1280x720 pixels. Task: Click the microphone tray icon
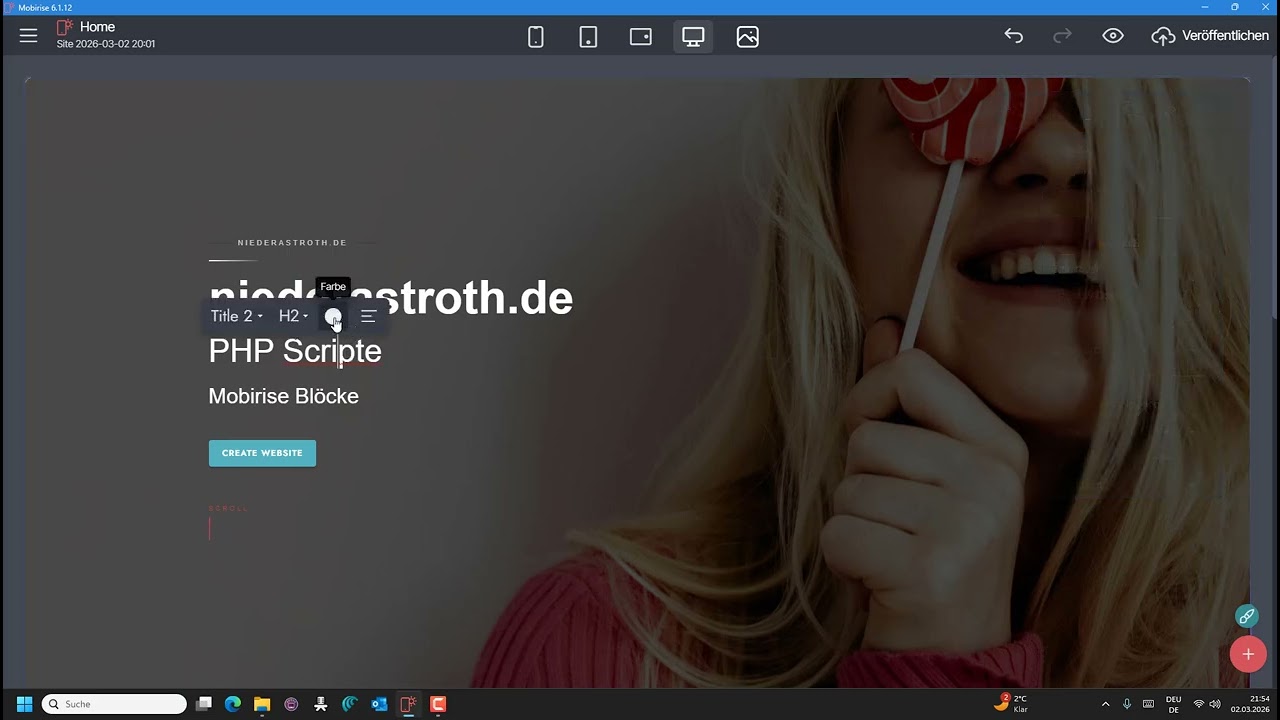(1127, 704)
